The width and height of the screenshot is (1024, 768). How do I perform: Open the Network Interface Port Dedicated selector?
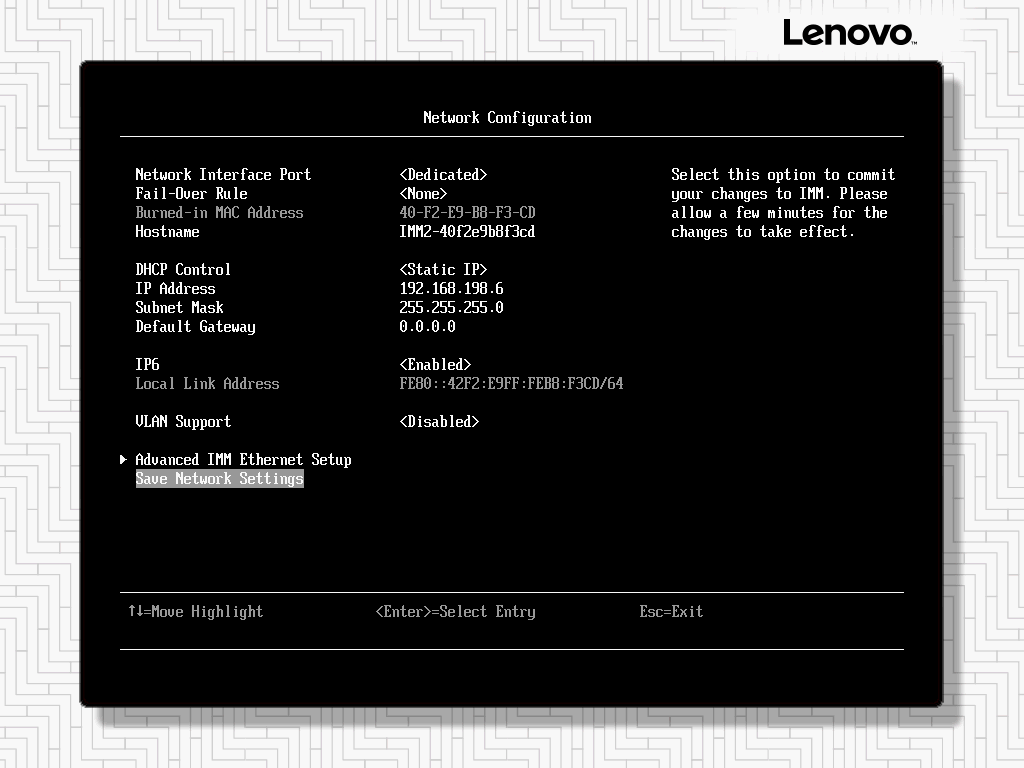pos(443,175)
